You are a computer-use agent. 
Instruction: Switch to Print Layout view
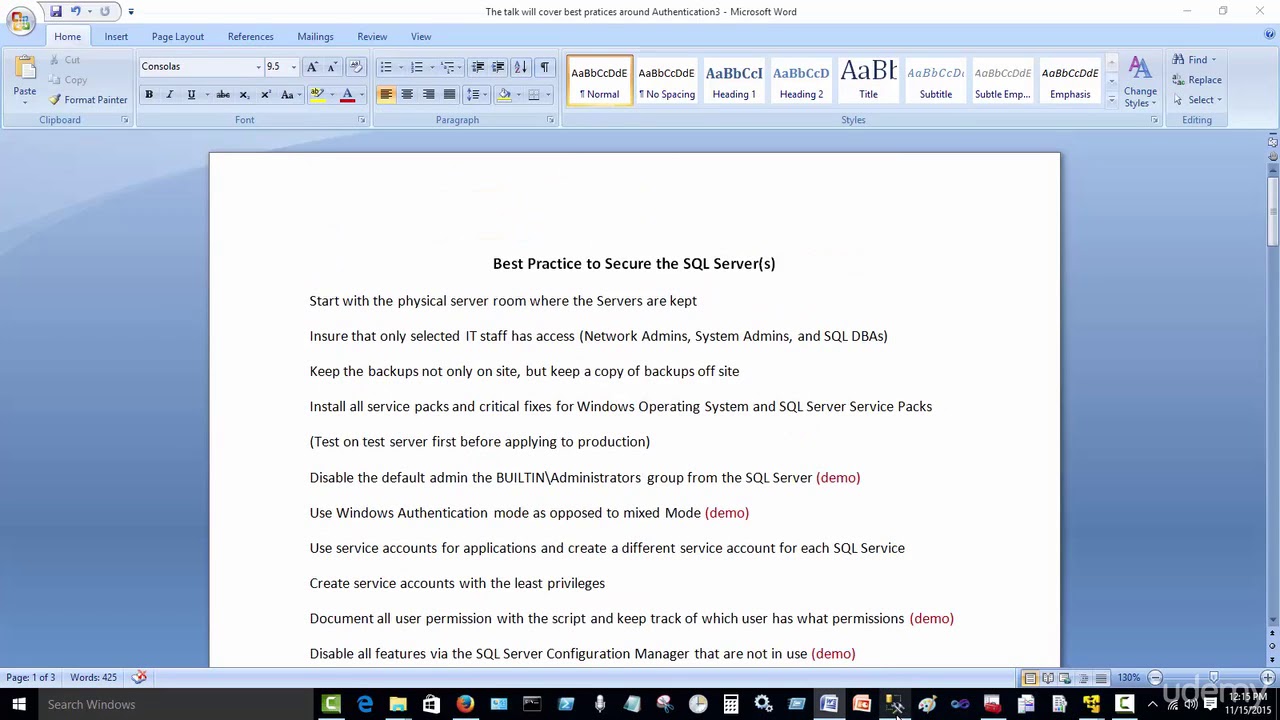(1030, 678)
